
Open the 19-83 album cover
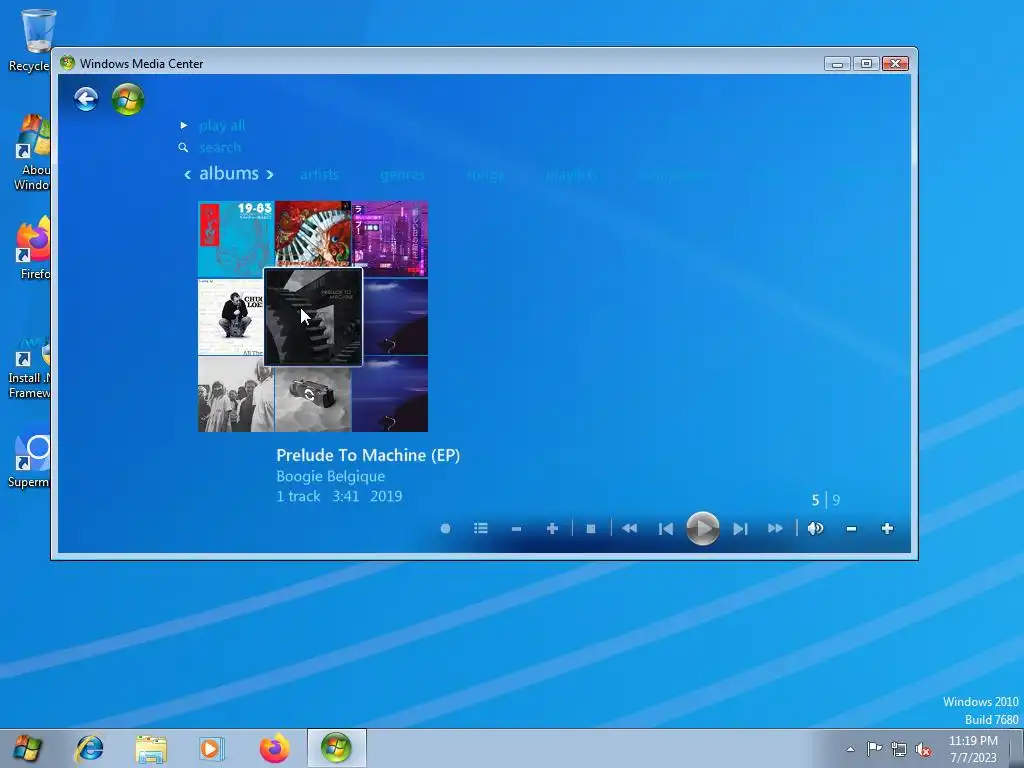236,239
